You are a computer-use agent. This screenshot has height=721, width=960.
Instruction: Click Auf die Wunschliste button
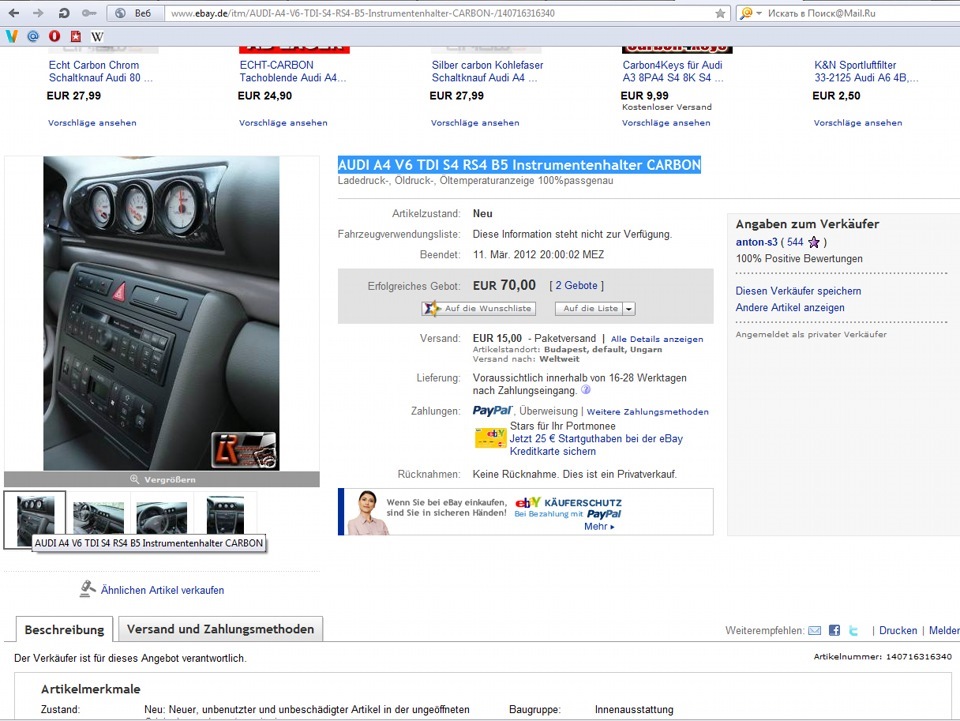click(479, 308)
